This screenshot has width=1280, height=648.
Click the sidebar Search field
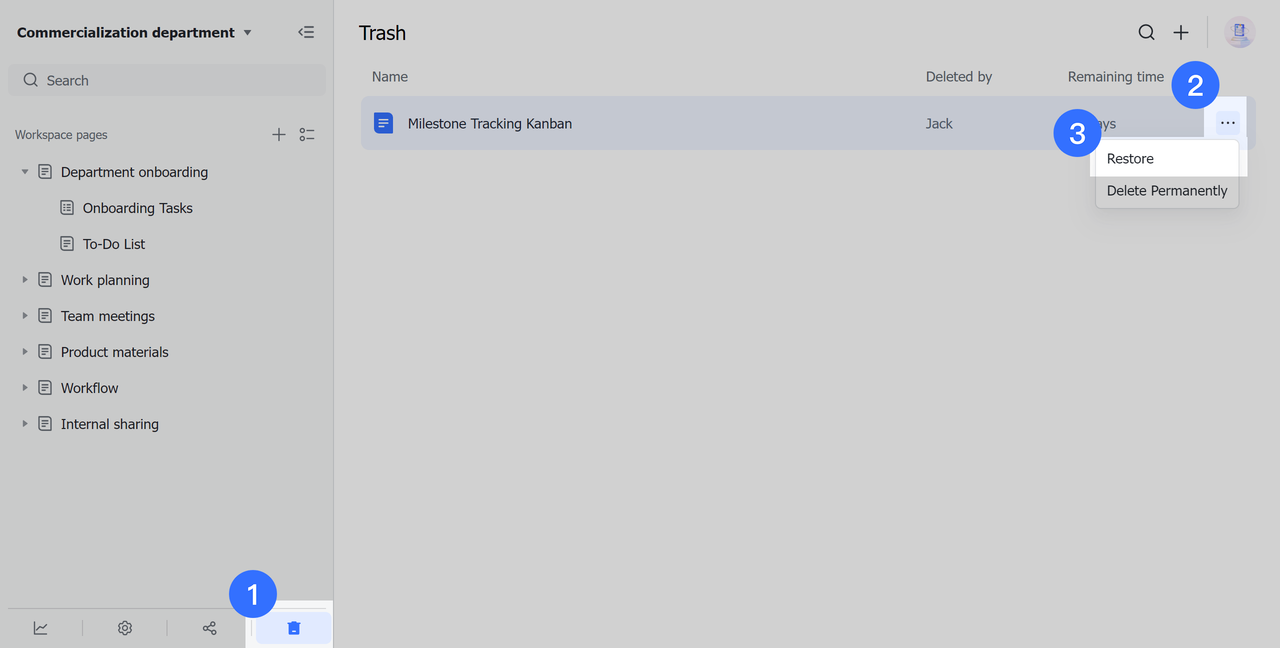pyautogui.click(x=167, y=80)
